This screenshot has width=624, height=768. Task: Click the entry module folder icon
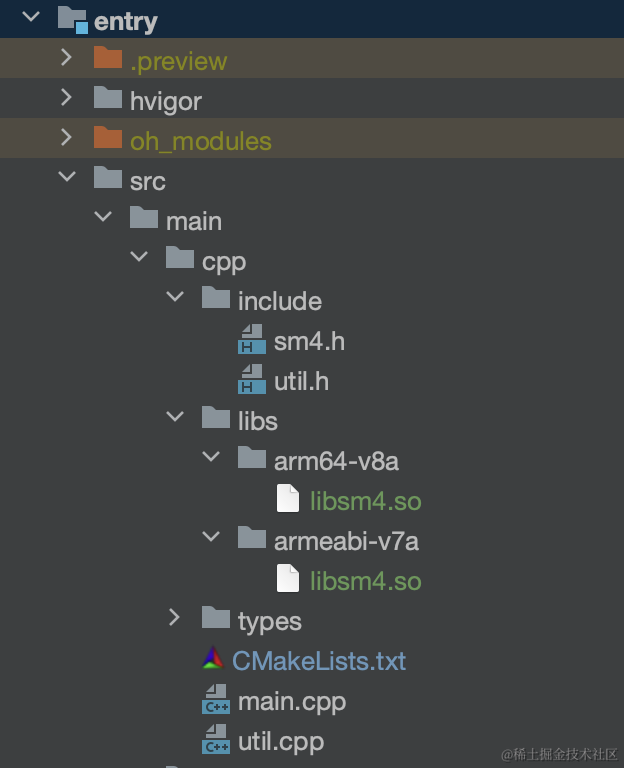point(72,19)
